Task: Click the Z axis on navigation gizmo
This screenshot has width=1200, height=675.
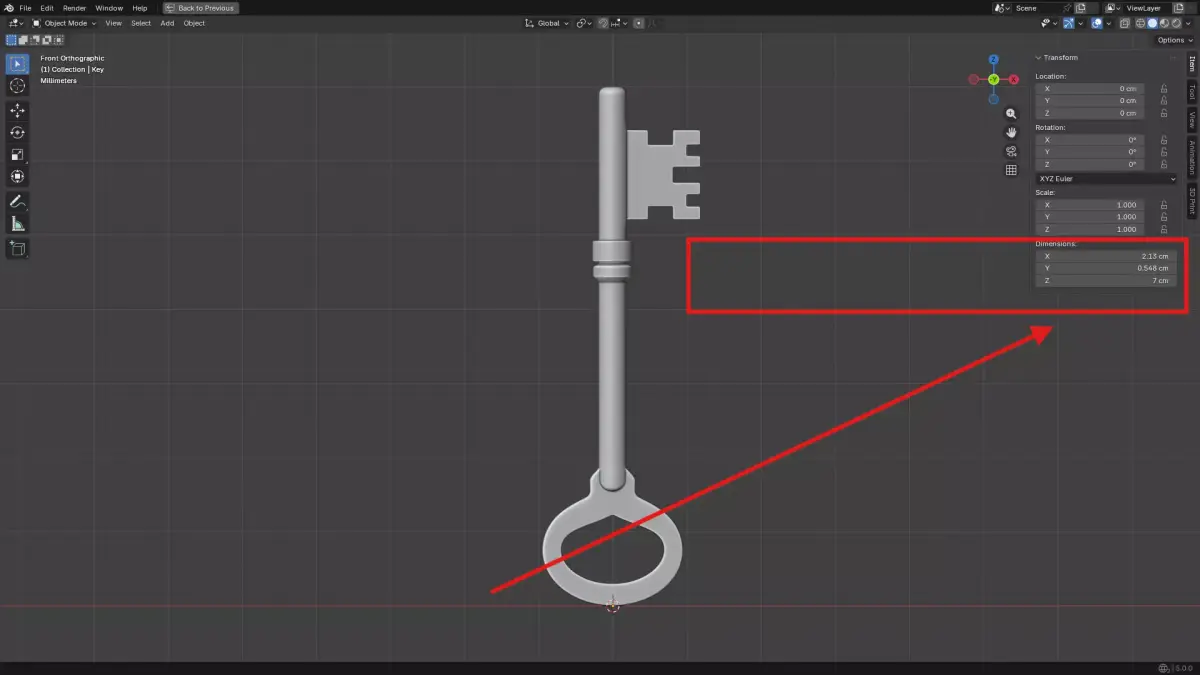Action: (x=993, y=60)
